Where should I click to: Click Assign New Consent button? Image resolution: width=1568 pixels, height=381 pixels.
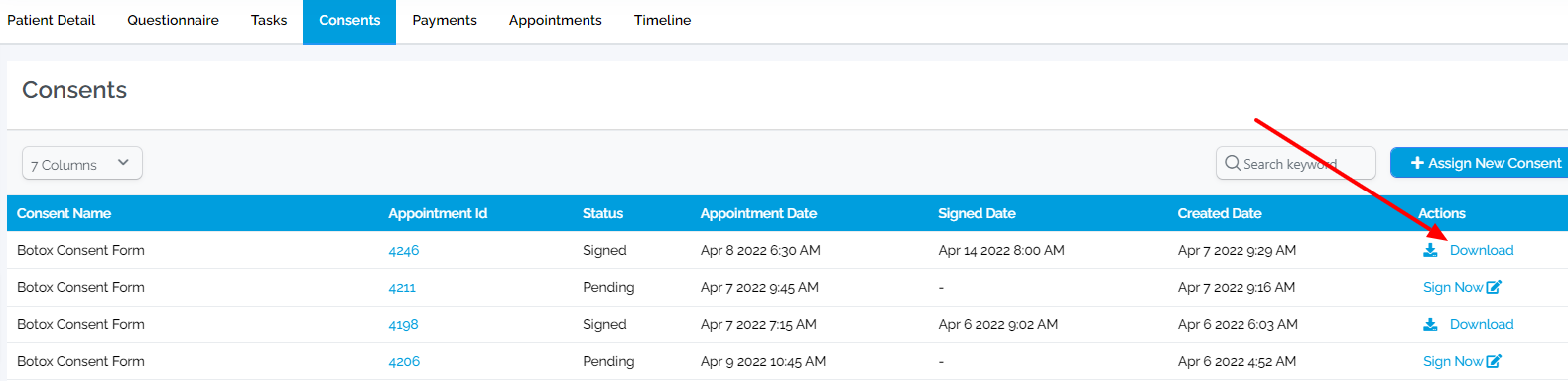click(1480, 163)
